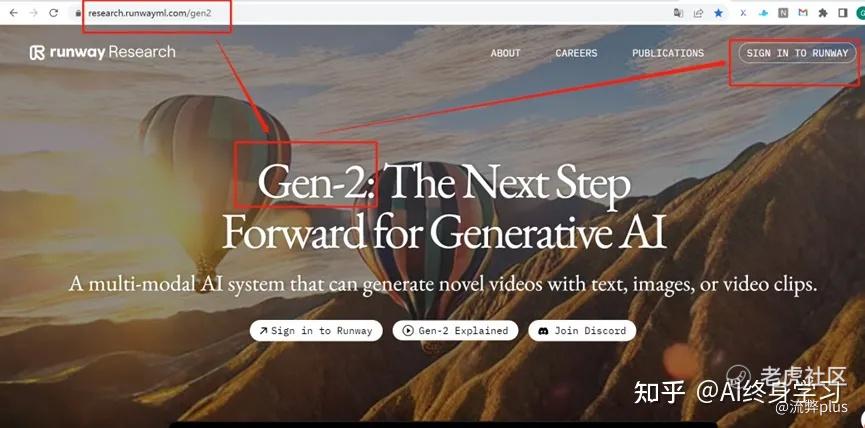
Task: Click the Join Discord button
Action: coord(582,330)
